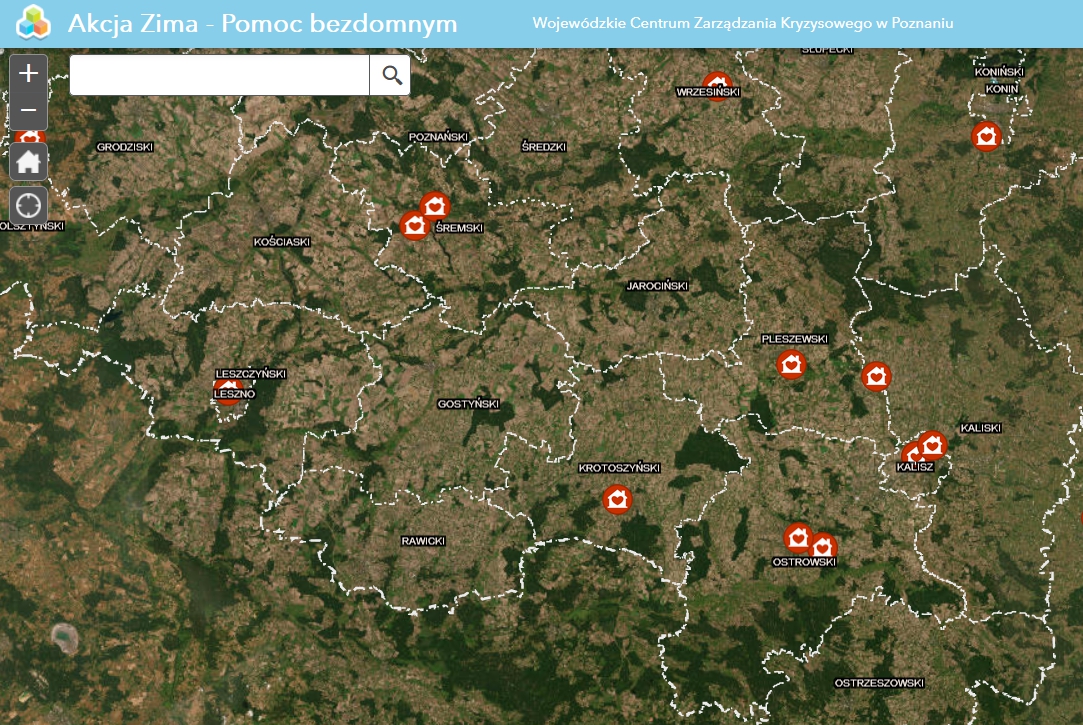Image resolution: width=1083 pixels, height=725 pixels.
Task: Open shelter marker below KROTOSZYŃSKI label
Action: [617, 499]
